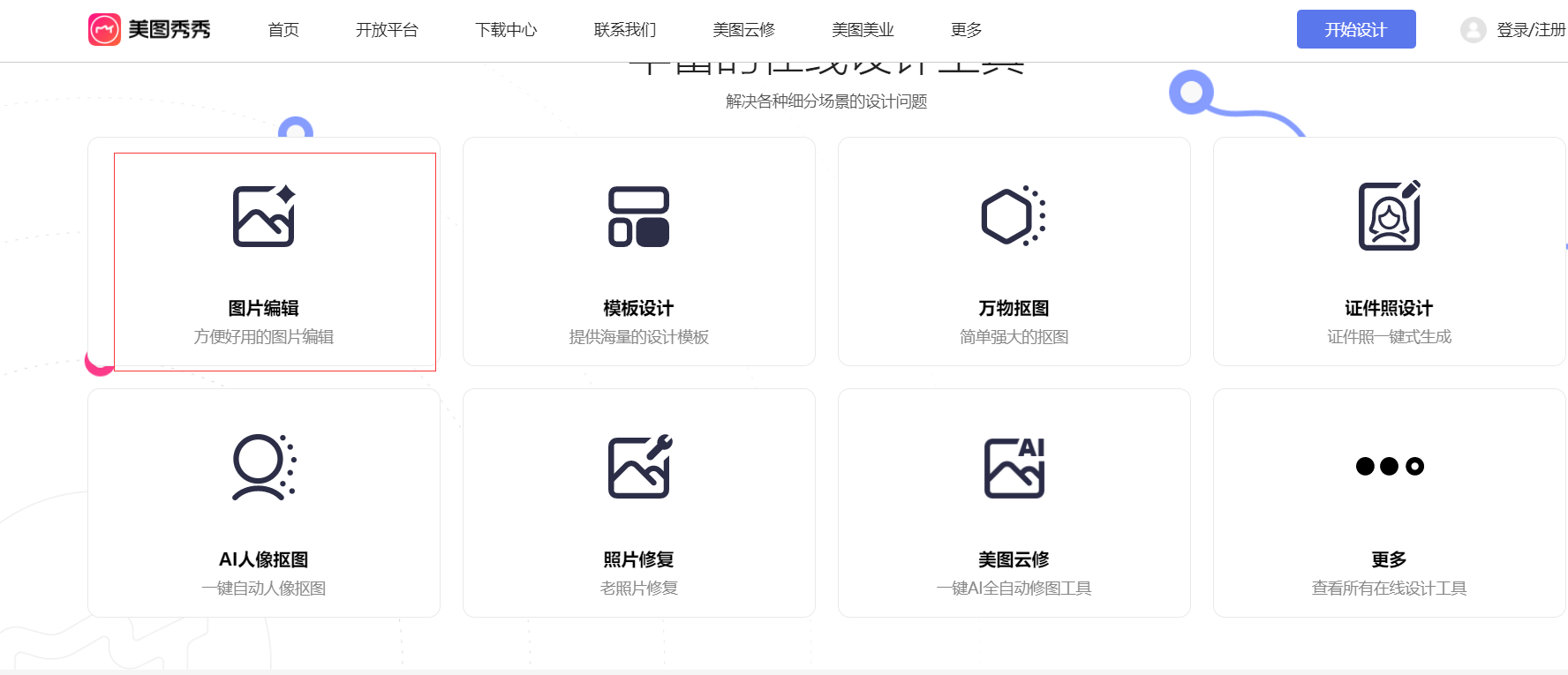Viewport: 1568px width, 675px height.
Task: Click the 图片编辑 card title
Action: click(x=264, y=308)
